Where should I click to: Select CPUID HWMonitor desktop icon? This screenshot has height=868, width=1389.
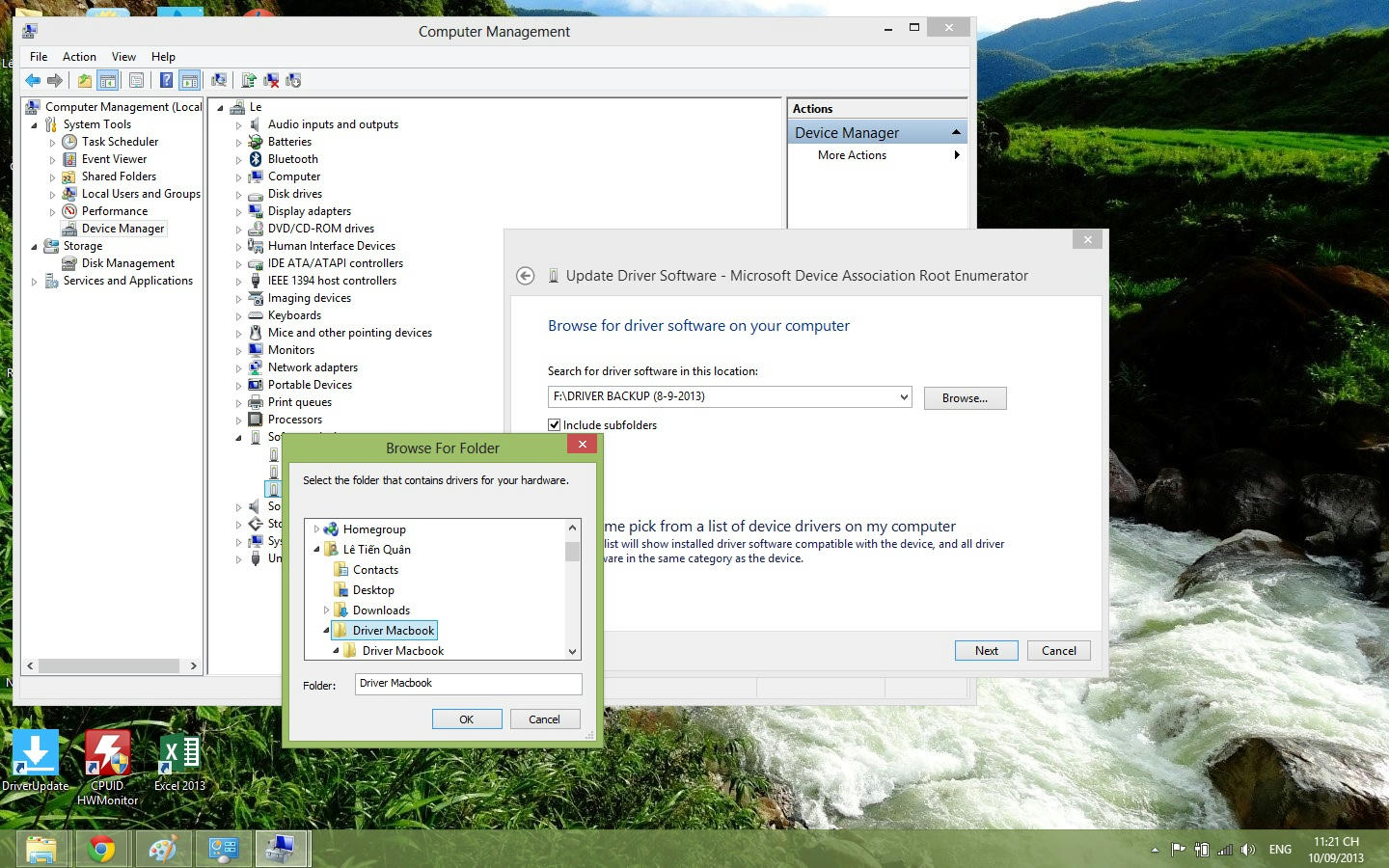click(x=107, y=768)
